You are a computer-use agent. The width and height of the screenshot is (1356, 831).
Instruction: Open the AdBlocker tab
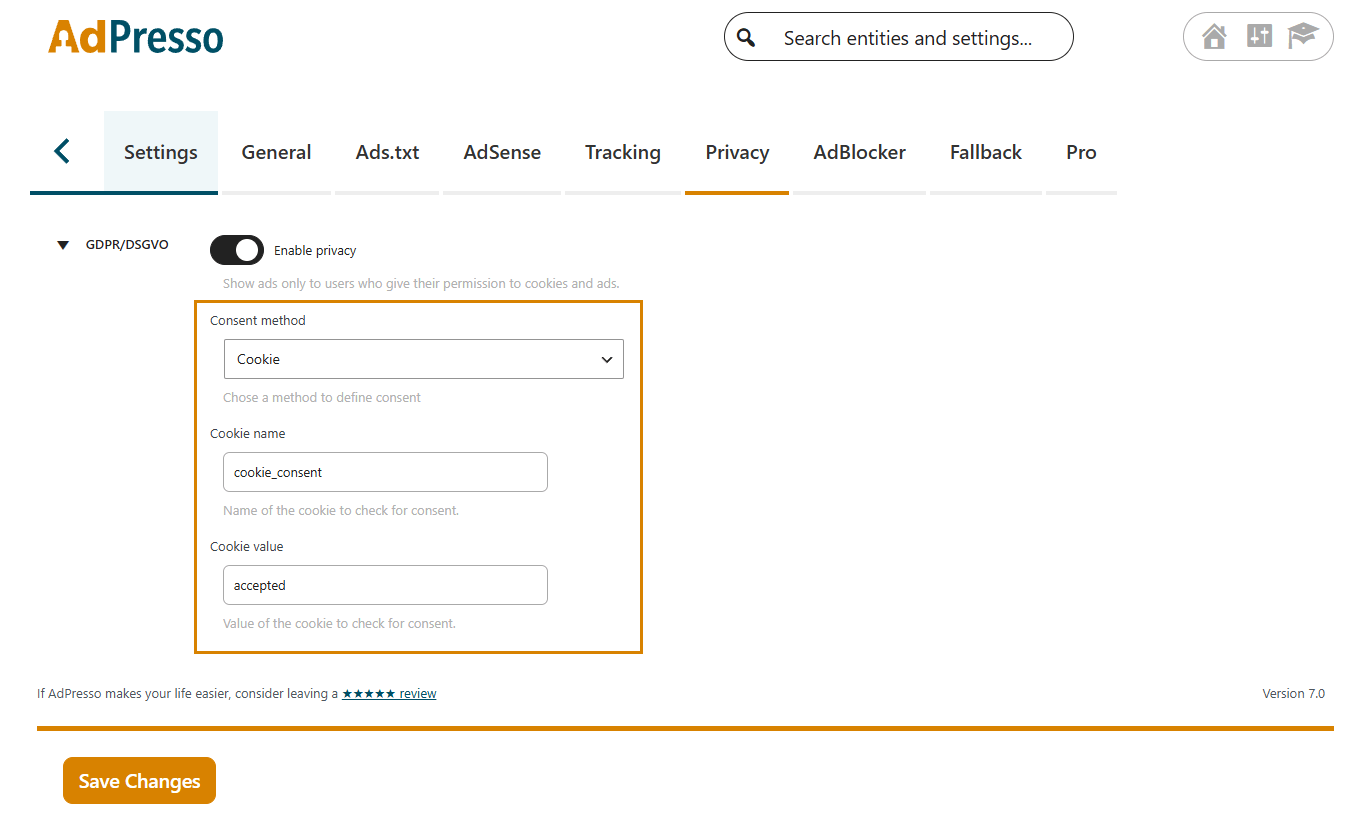(x=860, y=152)
